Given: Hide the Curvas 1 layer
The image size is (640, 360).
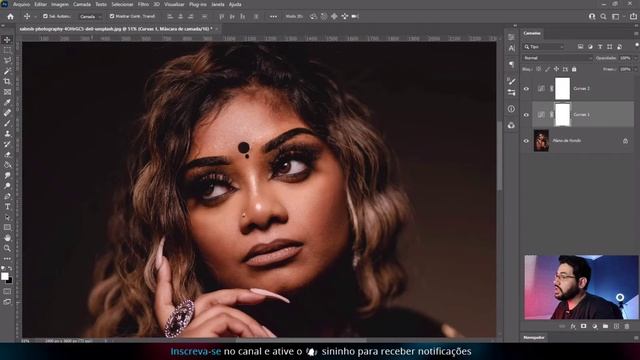Looking at the screenshot, I should point(526,115).
